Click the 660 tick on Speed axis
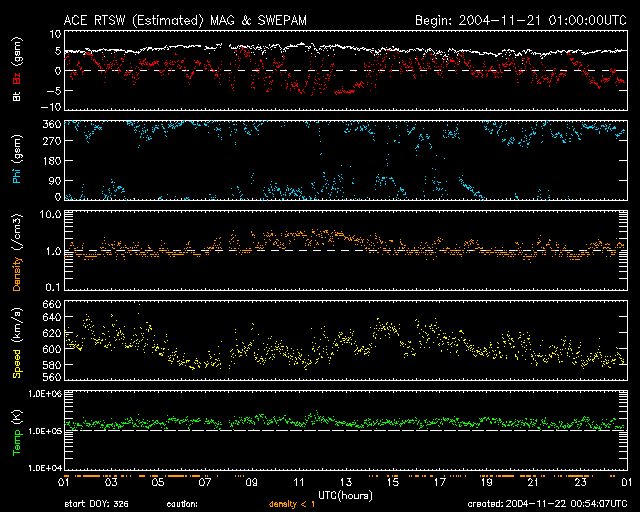Image resolution: width=640 pixels, height=512 pixels. pyautogui.click(x=50, y=304)
